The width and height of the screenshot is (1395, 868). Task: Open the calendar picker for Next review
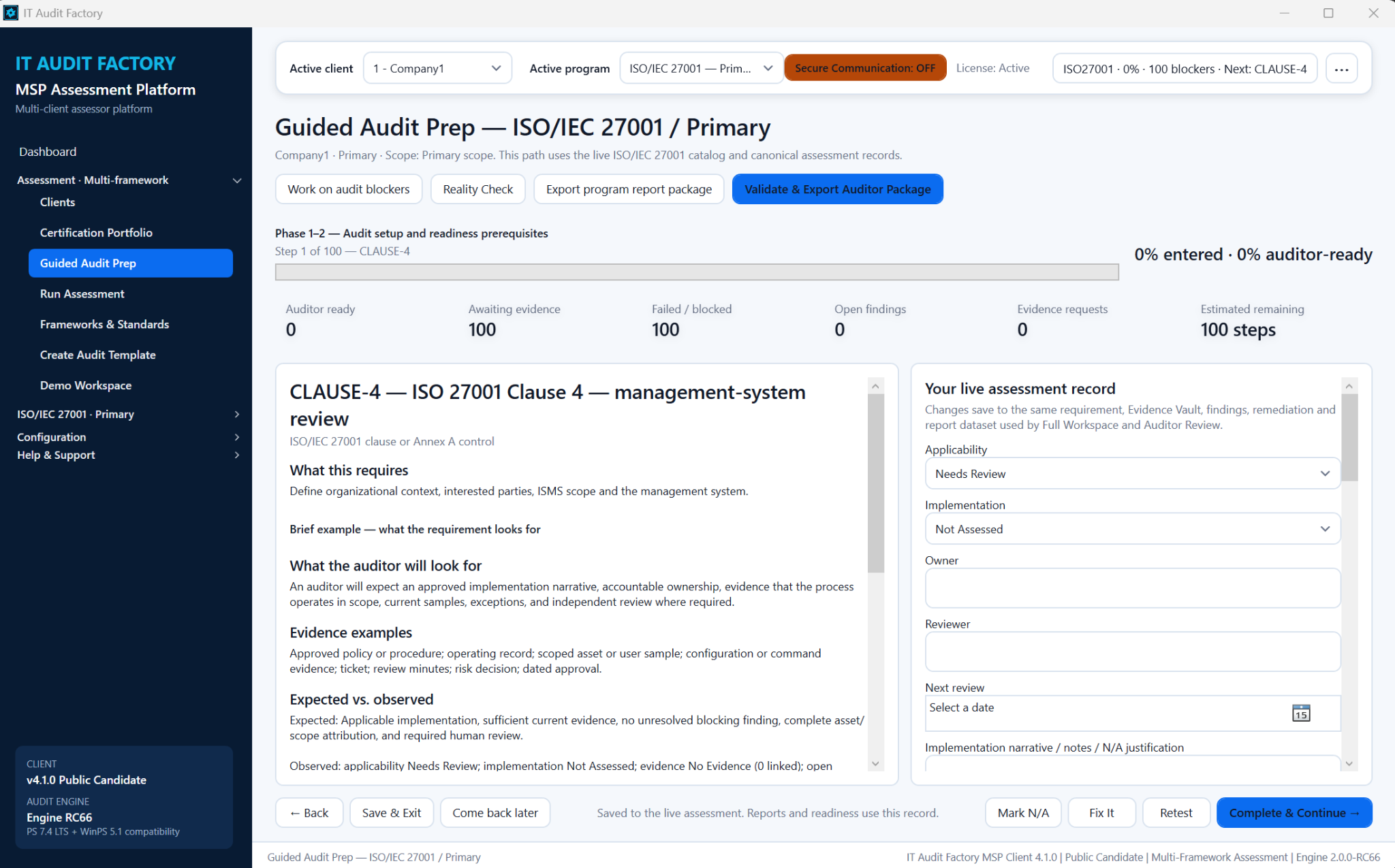pos(1300,713)
